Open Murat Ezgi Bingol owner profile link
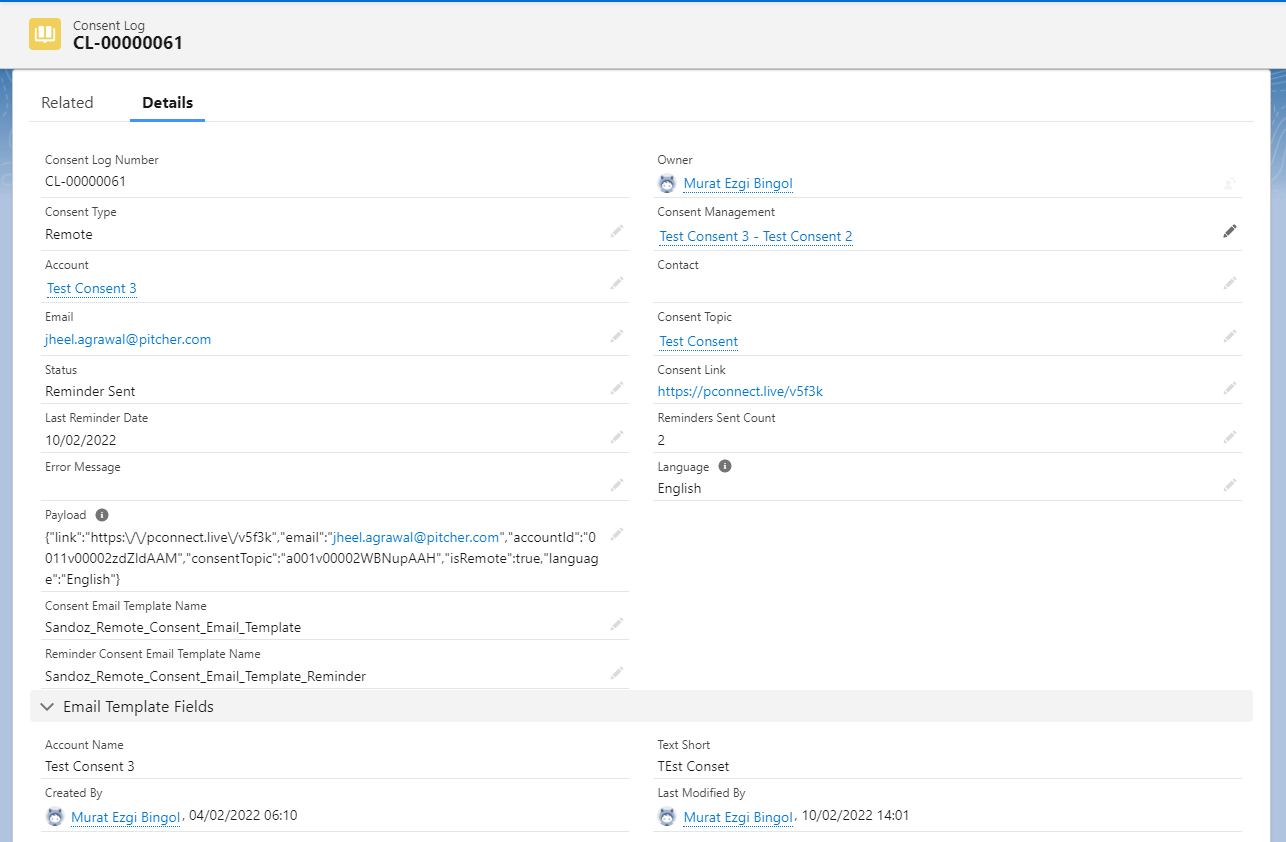This screenshot has height=842, width=1286. coord(737,183)
